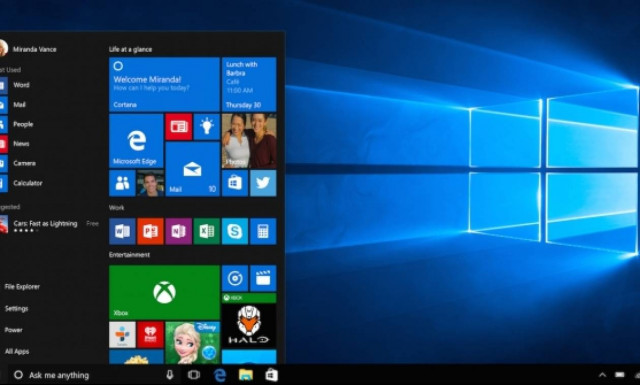Click the Power option
This screenshot has width=640, height=385.
pos(13,330)
